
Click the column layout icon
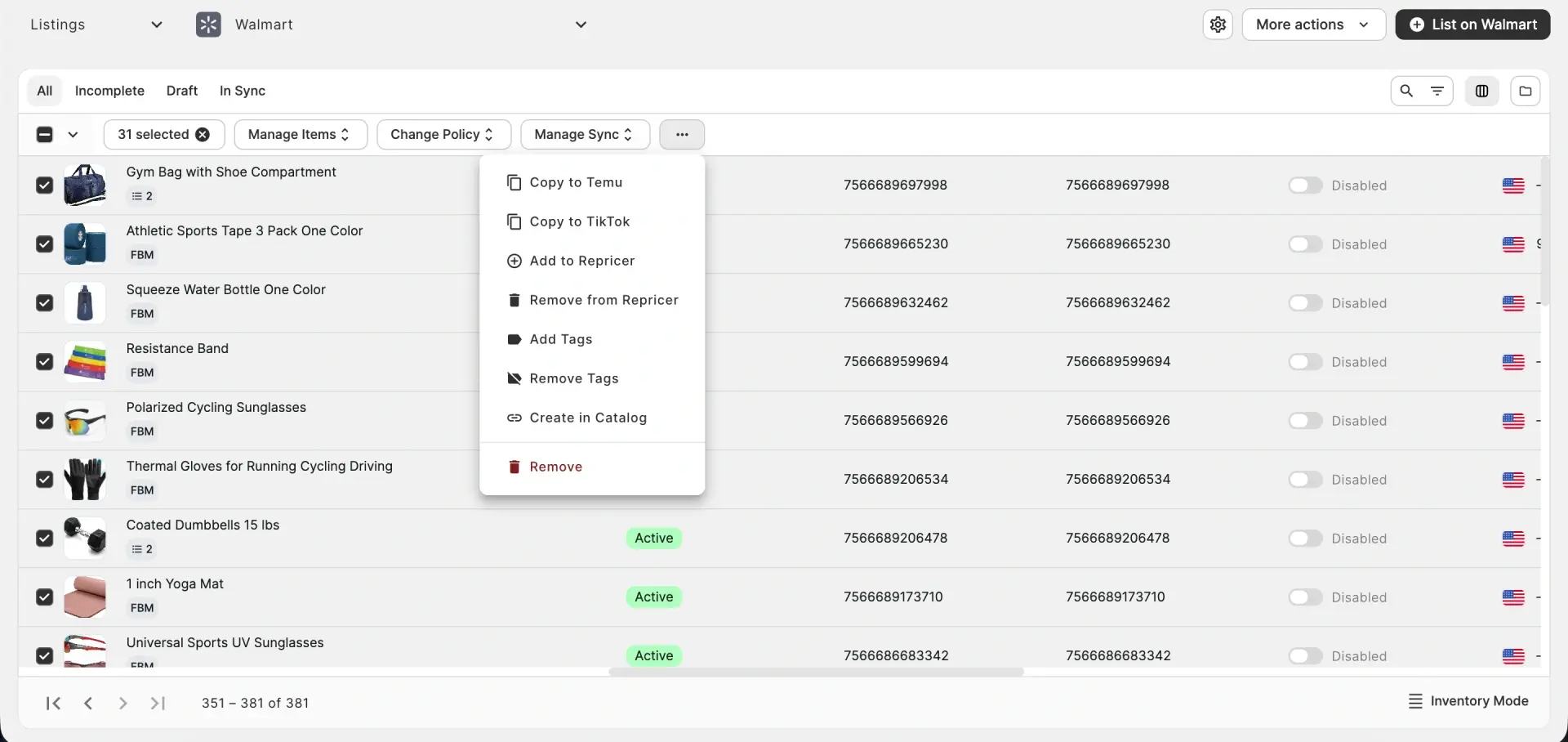coord(1481,91)
